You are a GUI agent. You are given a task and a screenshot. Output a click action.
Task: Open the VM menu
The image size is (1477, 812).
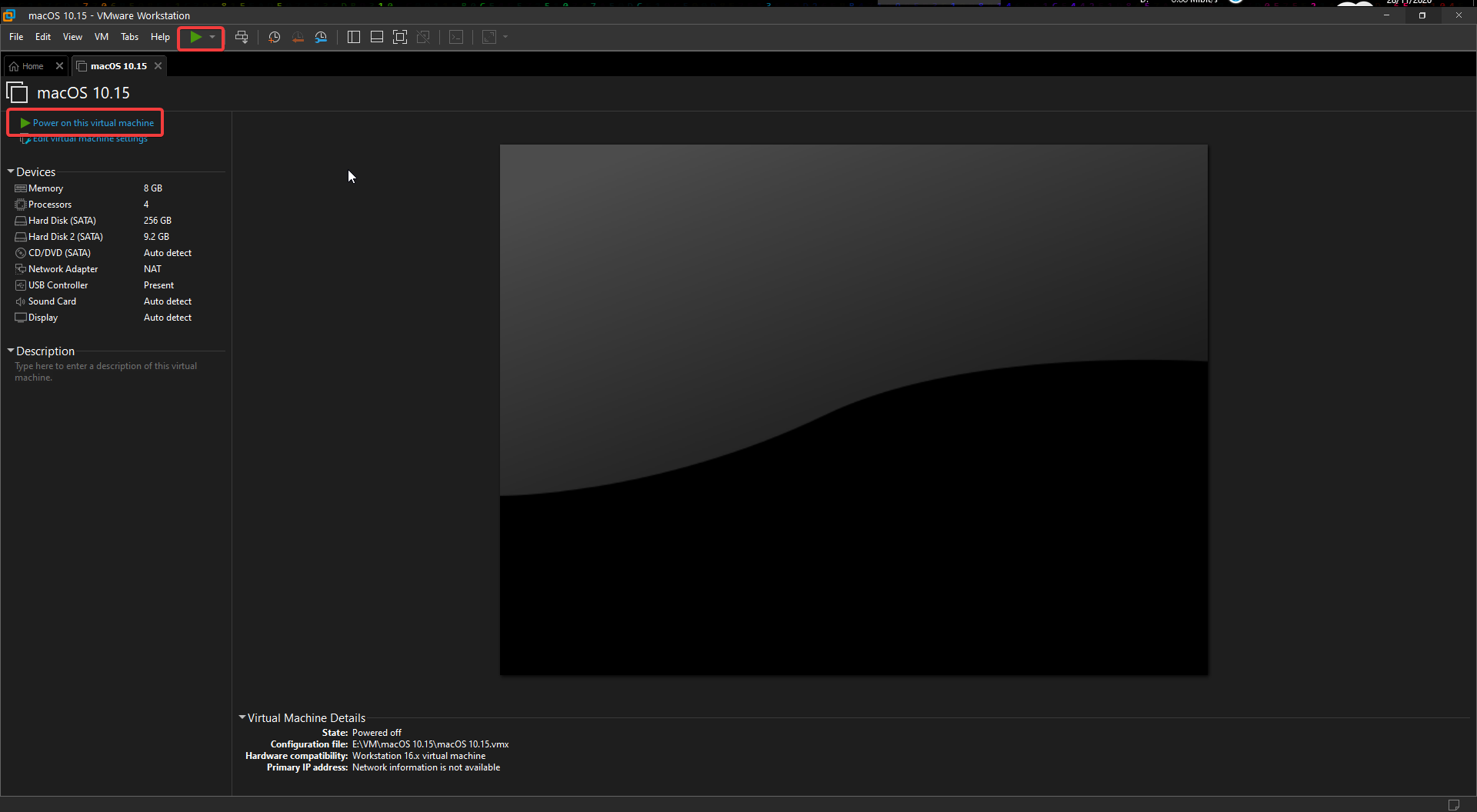(x=102, y=37)
